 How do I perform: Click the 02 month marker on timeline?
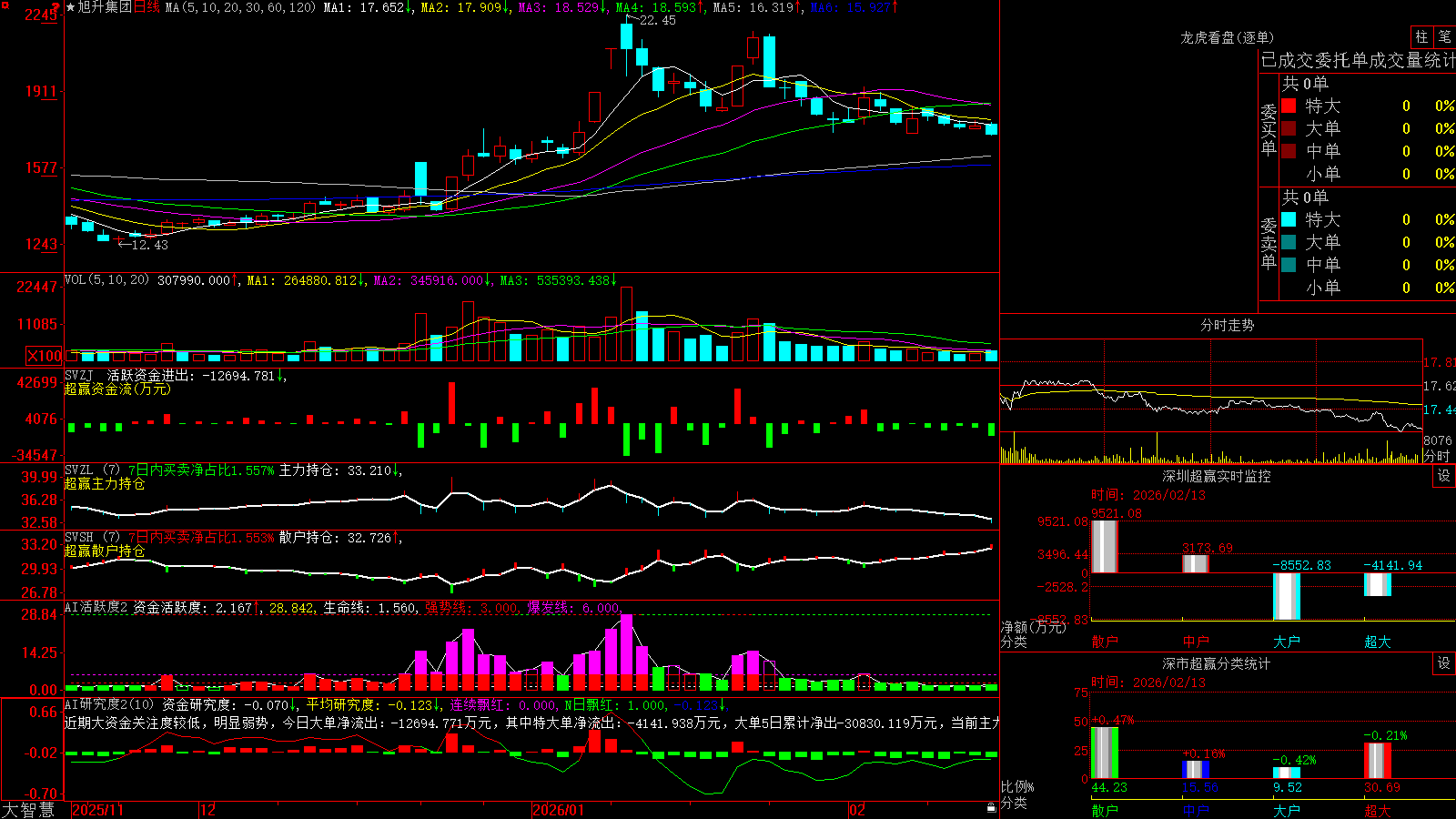coord(857,810)
